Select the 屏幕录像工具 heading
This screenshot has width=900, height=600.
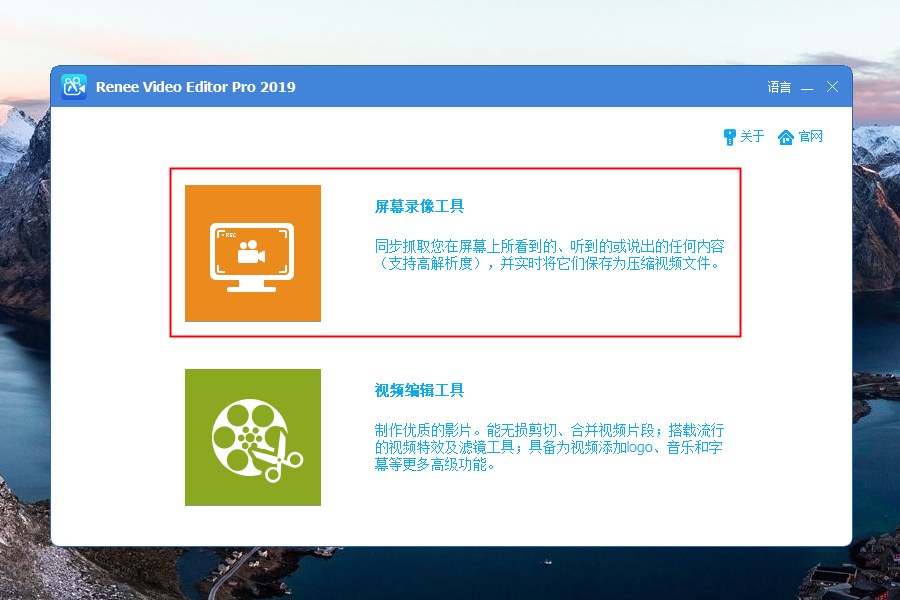[x=419, y=207]
